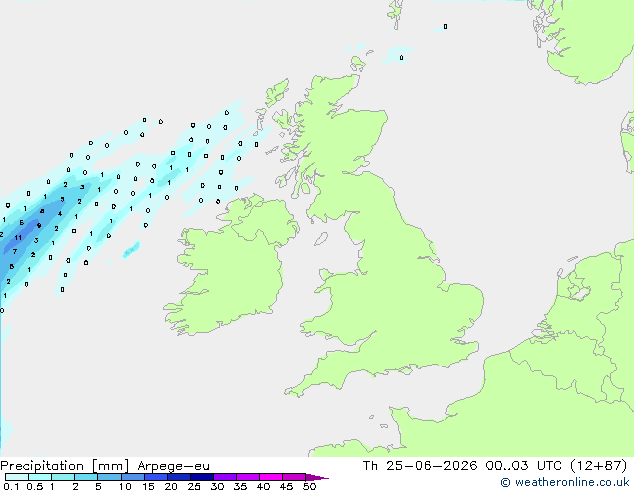The height and width of the screenshot is (490, 634).
Task: Click the 45–50 mm legend color swatch
Action: pyautogui.click(x=294, y=477)
